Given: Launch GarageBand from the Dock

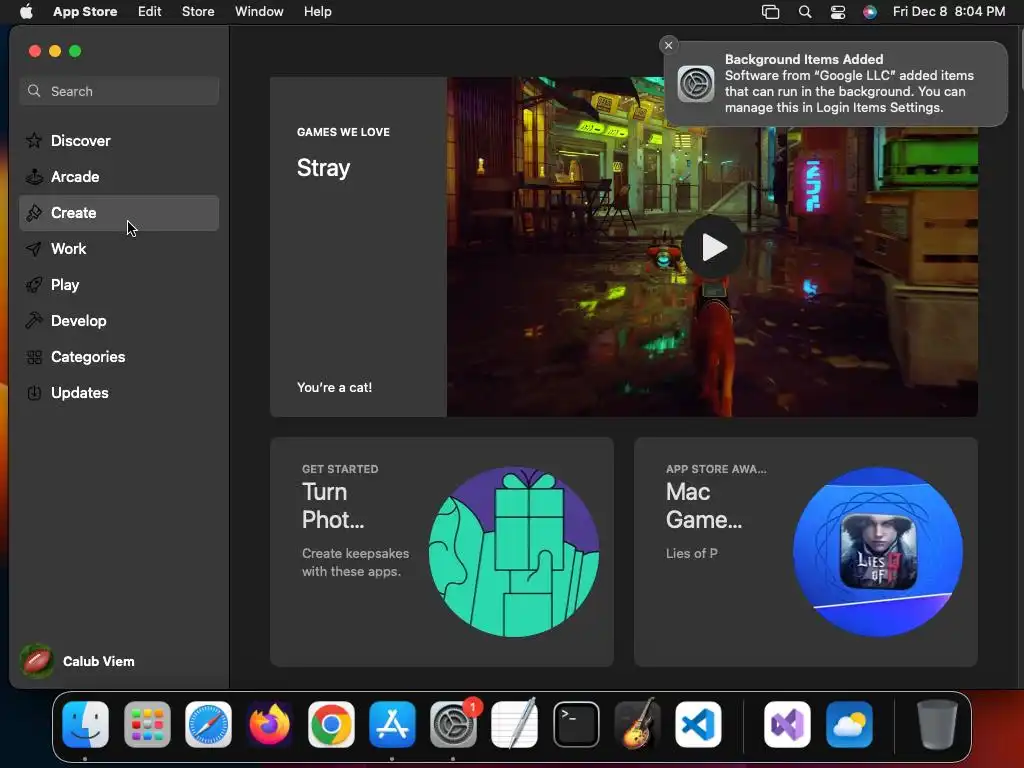Looking at the screenshot, I should pos(637,724).
